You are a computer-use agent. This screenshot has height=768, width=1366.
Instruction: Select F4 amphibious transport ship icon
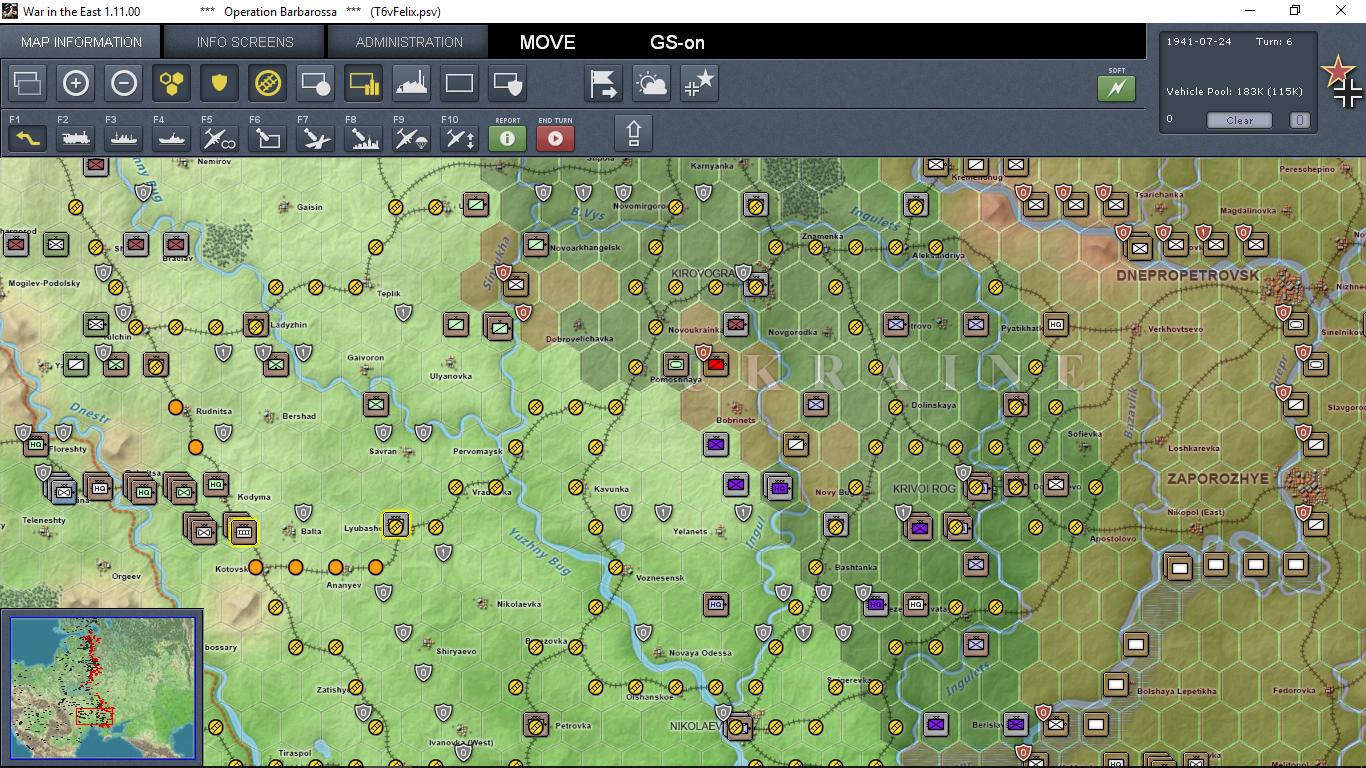172,138
